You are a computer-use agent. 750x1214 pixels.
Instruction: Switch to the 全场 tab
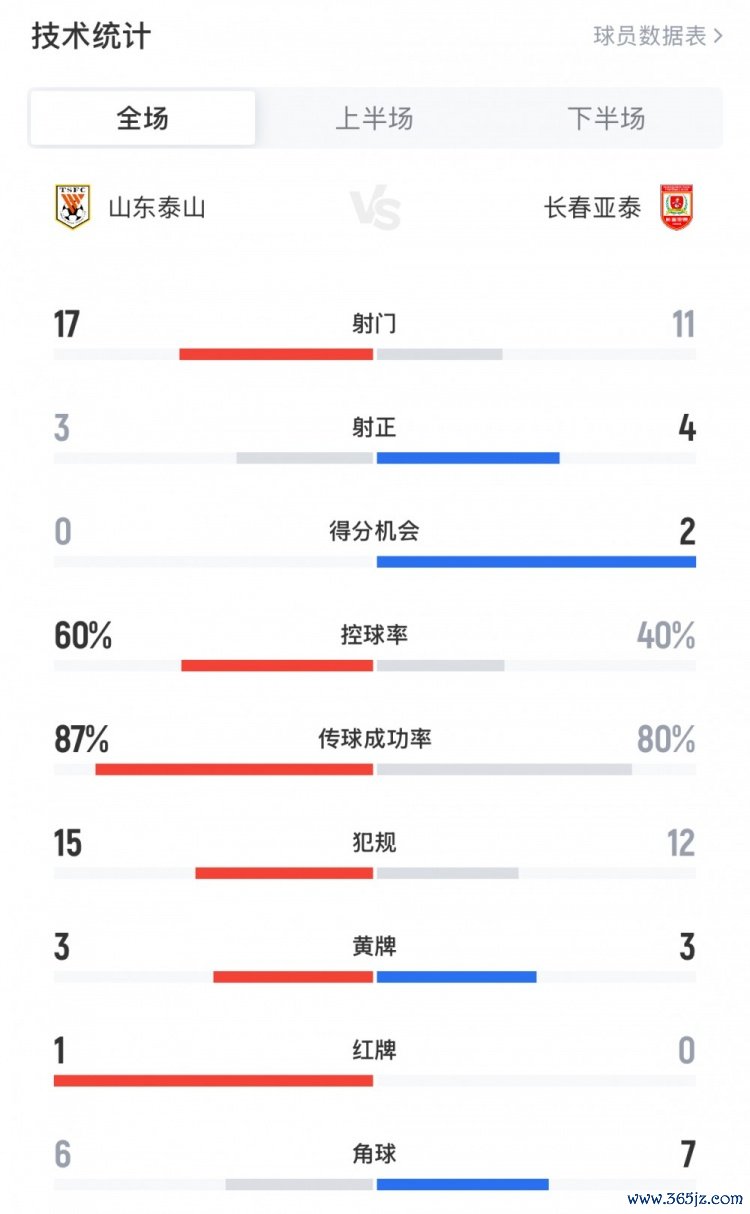[x=143, y=119]
